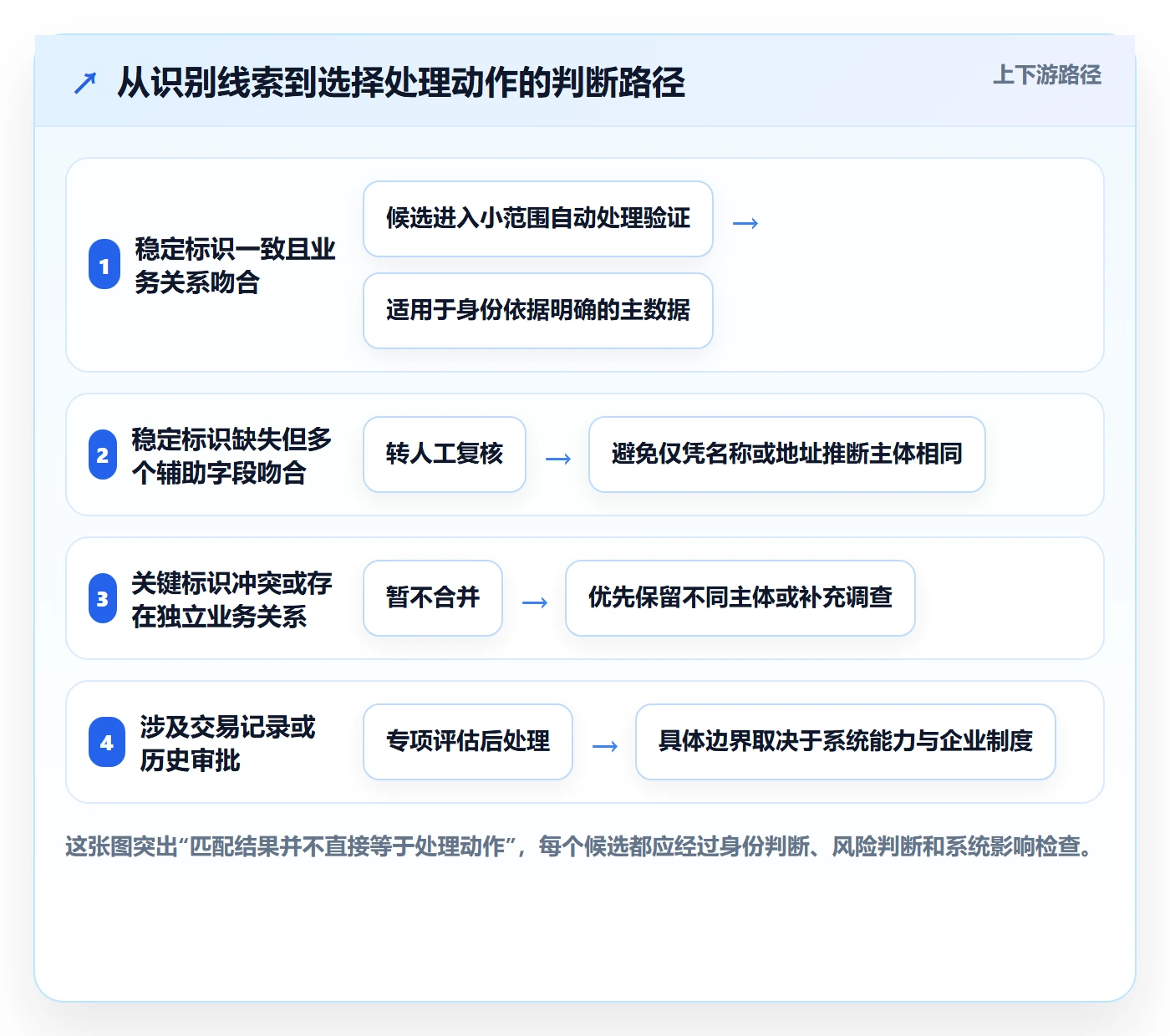
Task: Click the 适用于身份依据明确的主数据 box
Action: pos(538,311)
